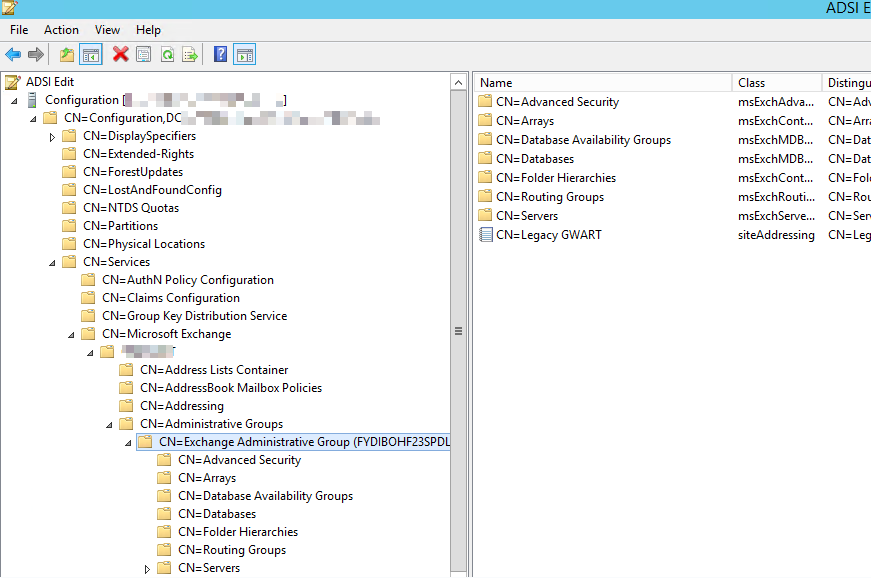This screenshot has height=578, width=871.
Task: Open the File menu
Action: click(18, 29)
